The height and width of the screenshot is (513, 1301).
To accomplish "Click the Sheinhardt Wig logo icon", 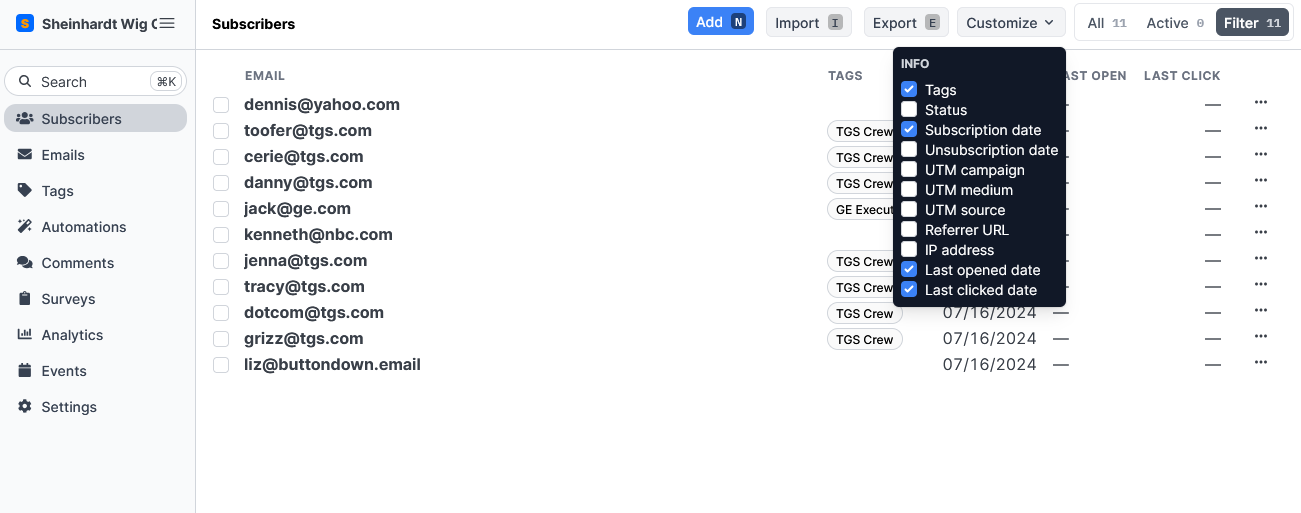I will click(x=25, y=23).
